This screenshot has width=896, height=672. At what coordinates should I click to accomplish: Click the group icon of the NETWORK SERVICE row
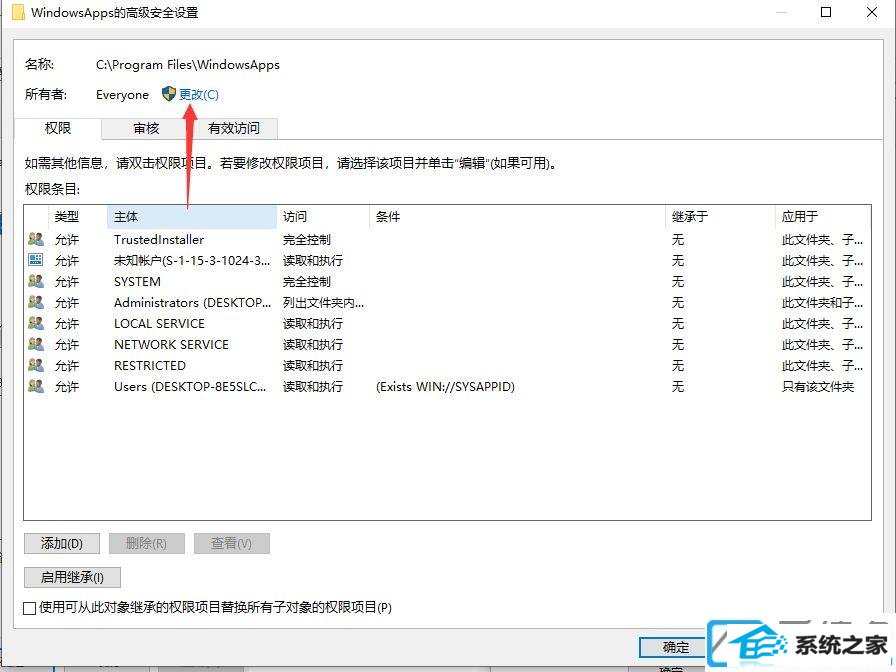(x=35, y=344)
